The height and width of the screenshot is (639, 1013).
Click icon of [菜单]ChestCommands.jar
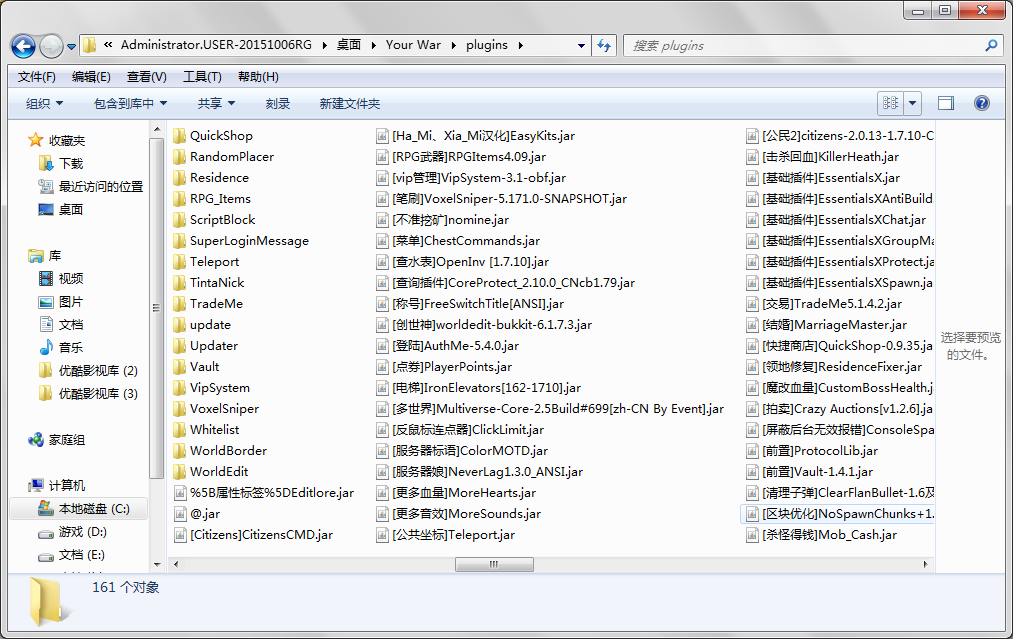tap(382, 241)
